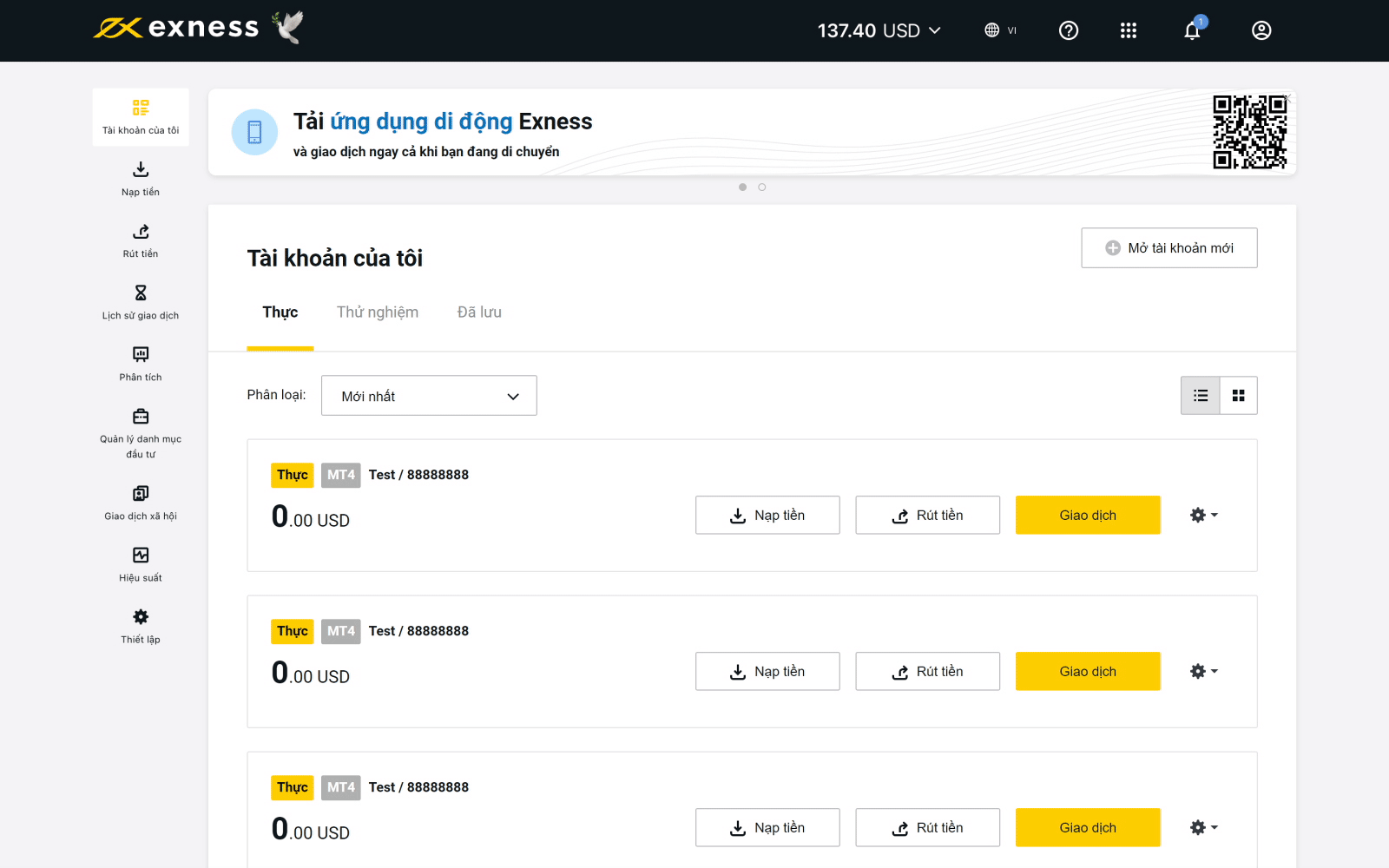Viewport: 1389px width, 868px height.
Task: Switch to the Đã lưu tab
Action: (479, 312)
